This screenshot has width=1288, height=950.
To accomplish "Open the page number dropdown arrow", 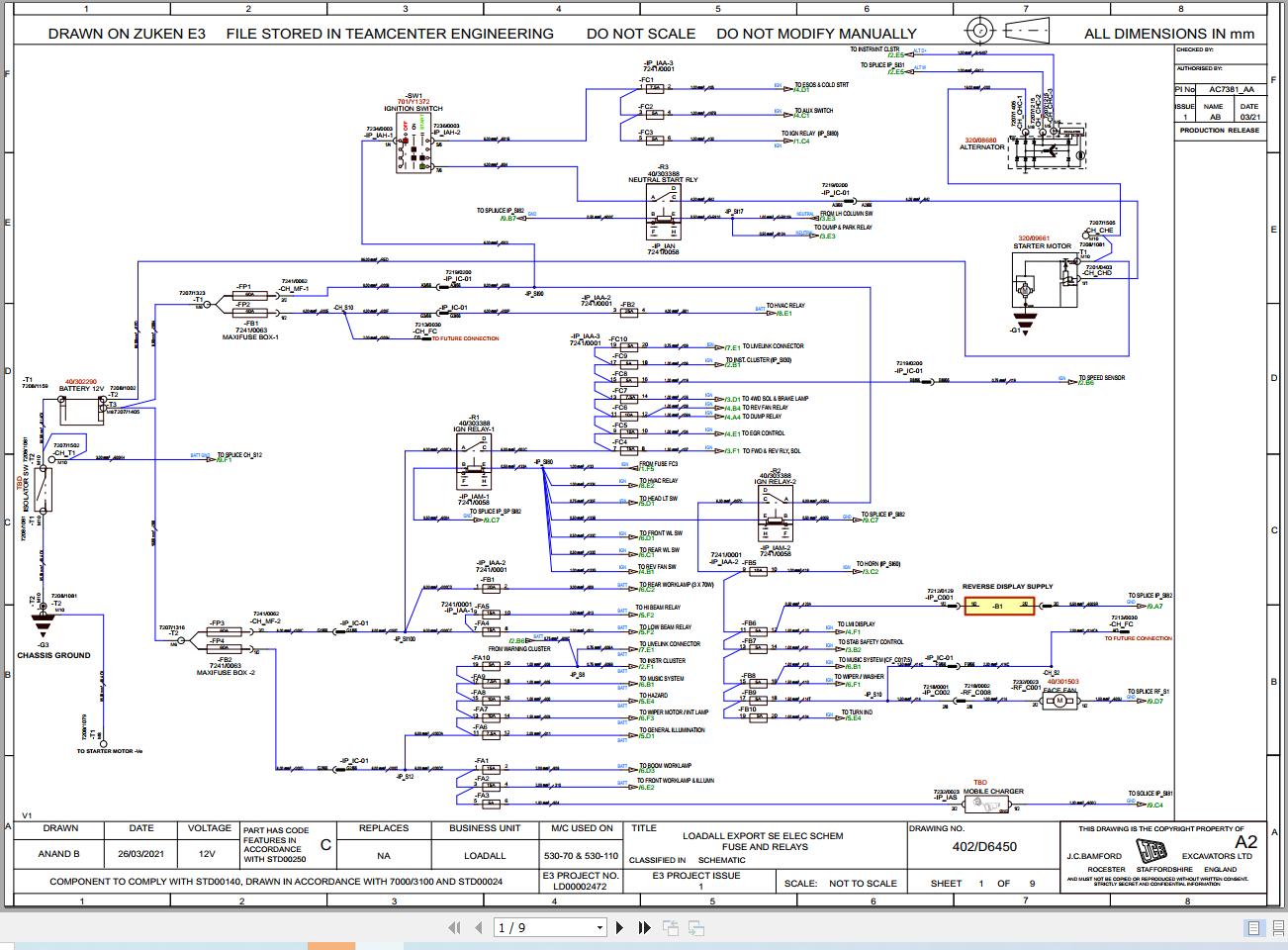I will click(x=598, y=928).
